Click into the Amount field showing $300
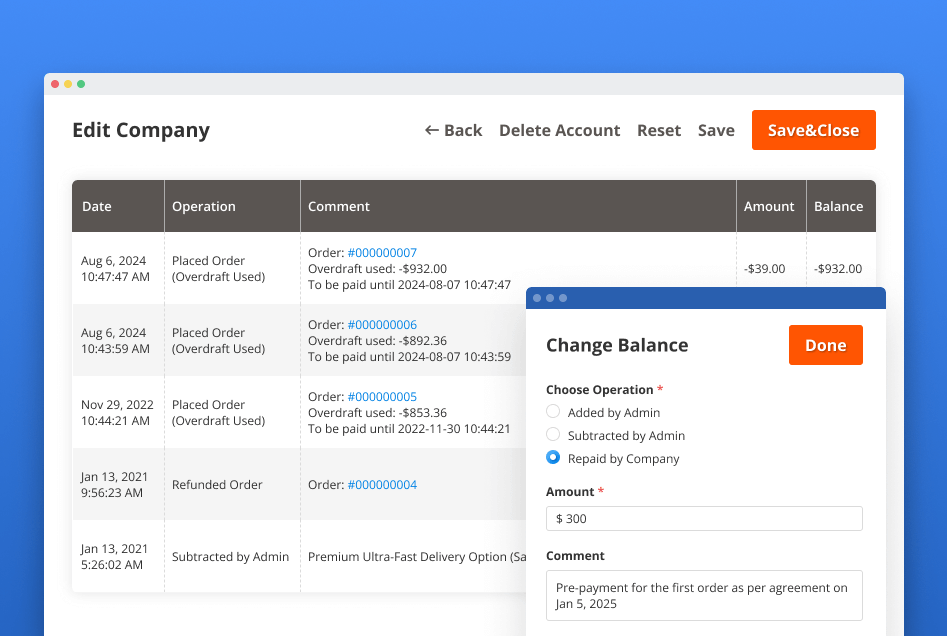 [x=703, y=518]
